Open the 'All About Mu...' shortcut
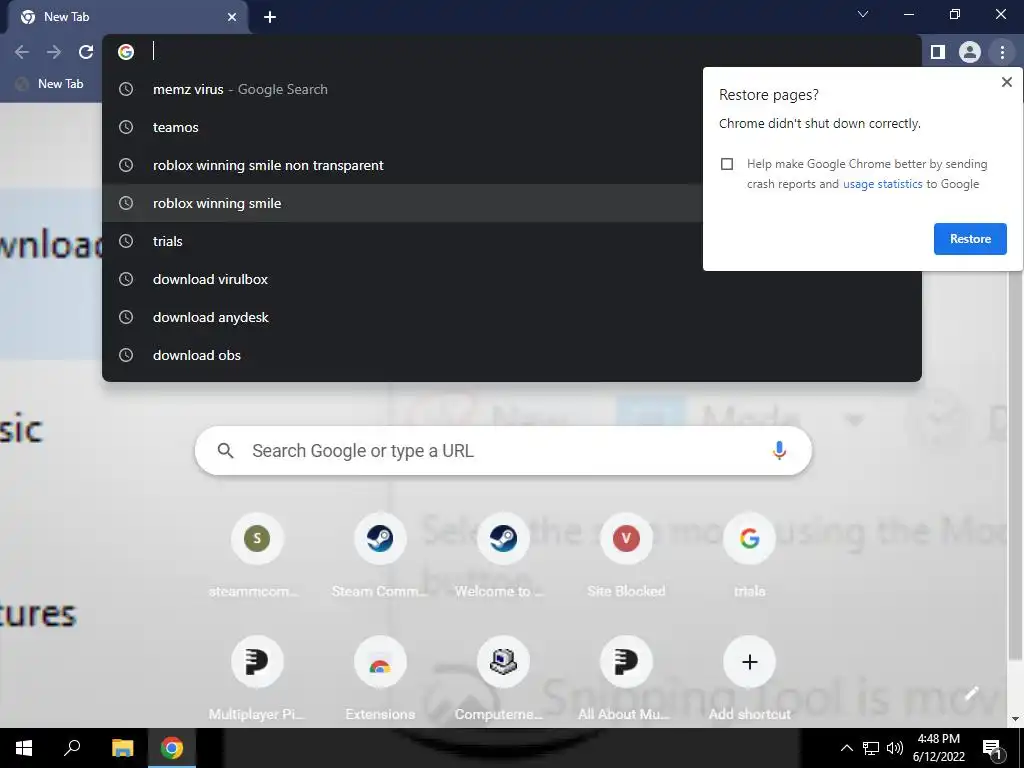This screenshot has width=1024, height=768. click(626, 678)
